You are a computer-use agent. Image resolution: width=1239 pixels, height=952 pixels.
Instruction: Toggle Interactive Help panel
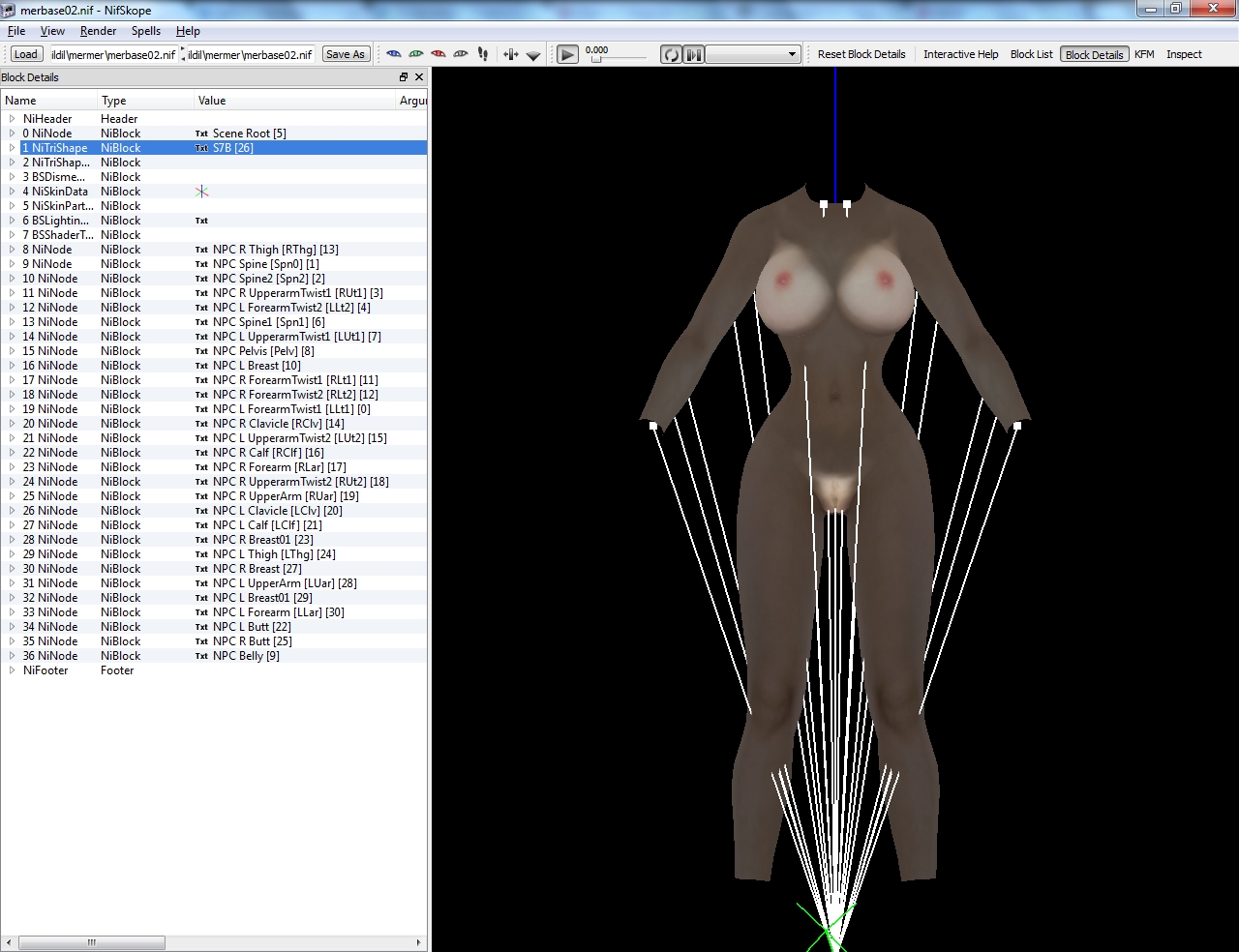[960, 54]
